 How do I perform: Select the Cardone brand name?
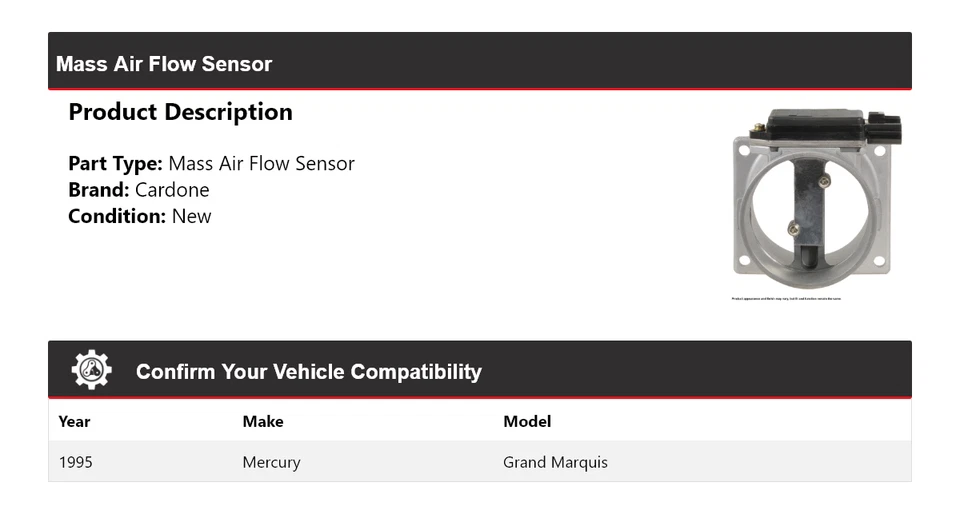[172, 190]
